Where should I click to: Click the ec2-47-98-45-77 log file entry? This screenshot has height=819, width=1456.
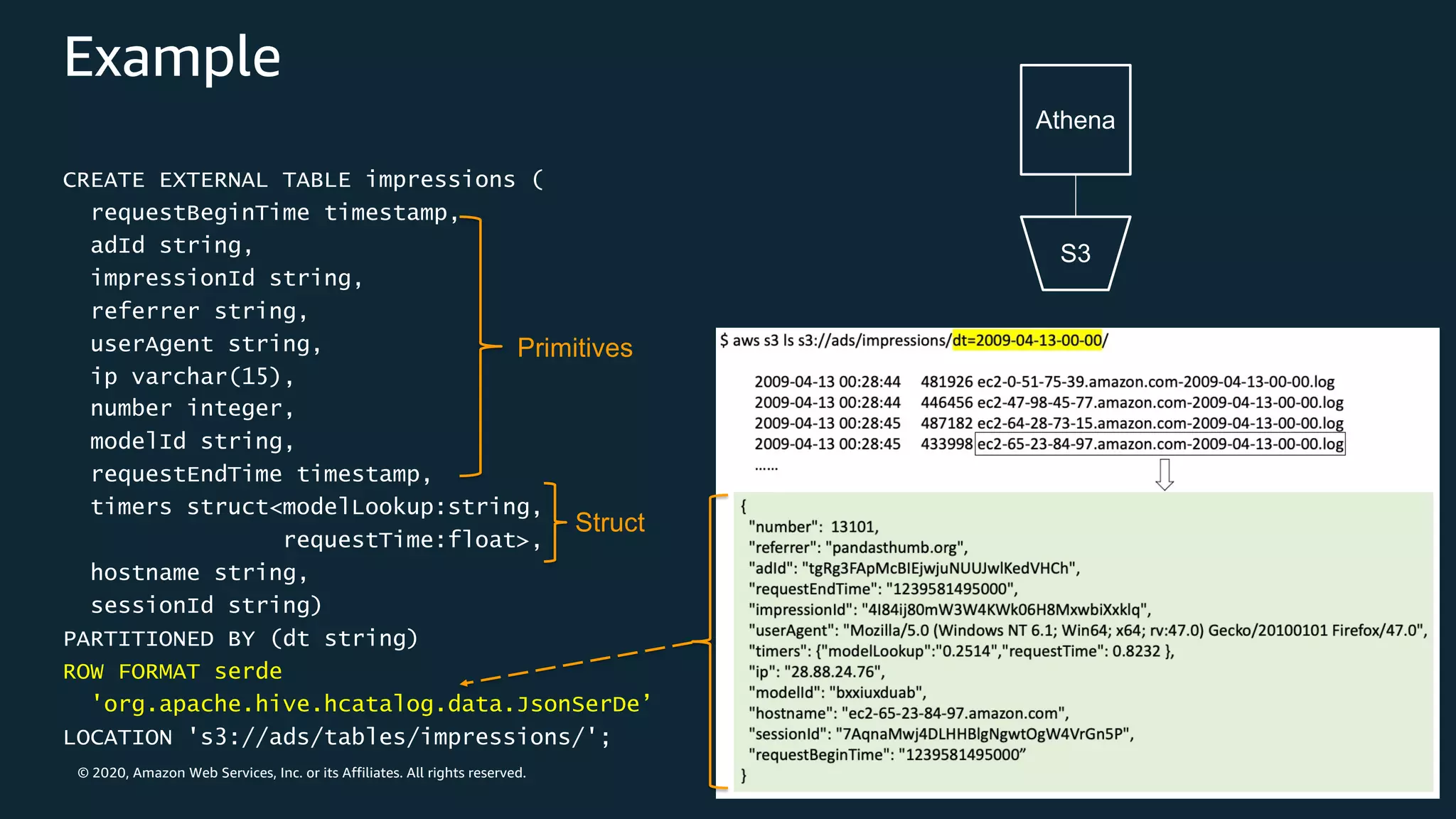tap(1160, 402)
